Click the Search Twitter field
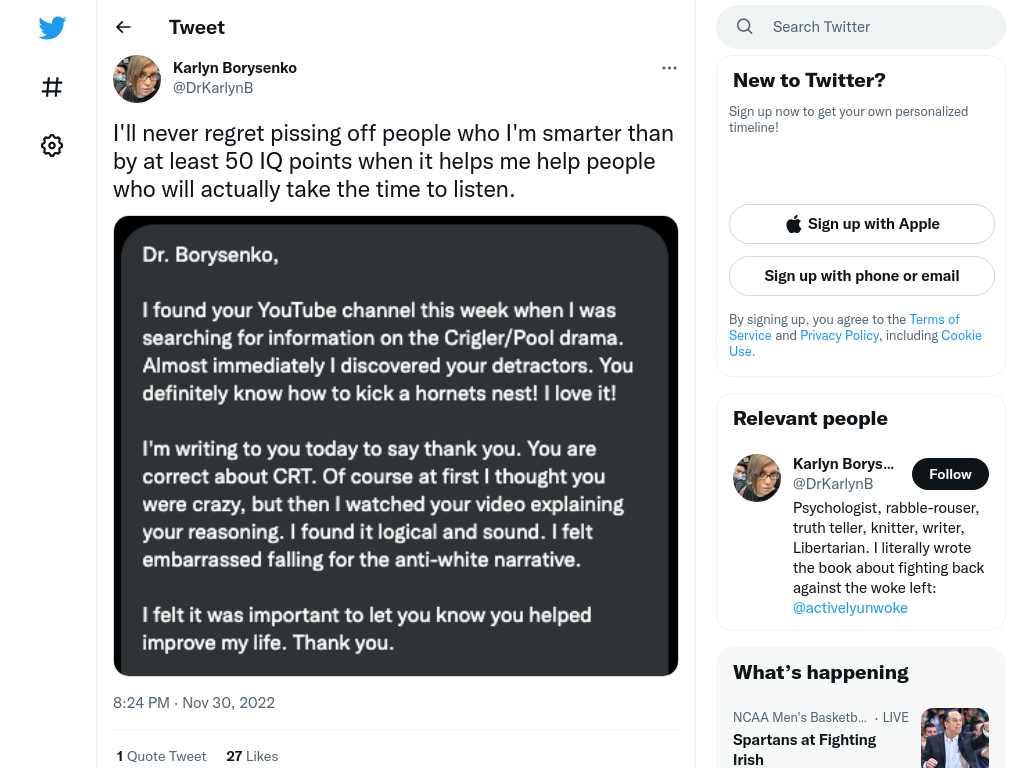 point(861,27)
